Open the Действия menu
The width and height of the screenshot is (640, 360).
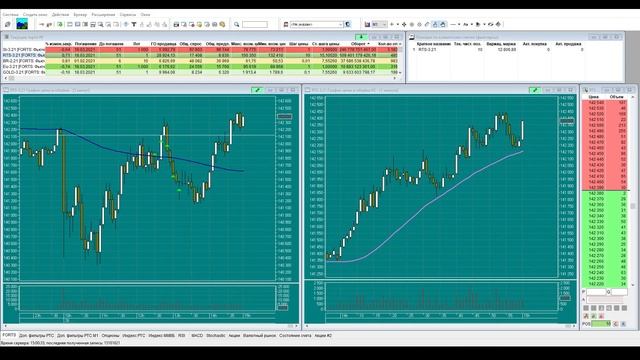60,15
